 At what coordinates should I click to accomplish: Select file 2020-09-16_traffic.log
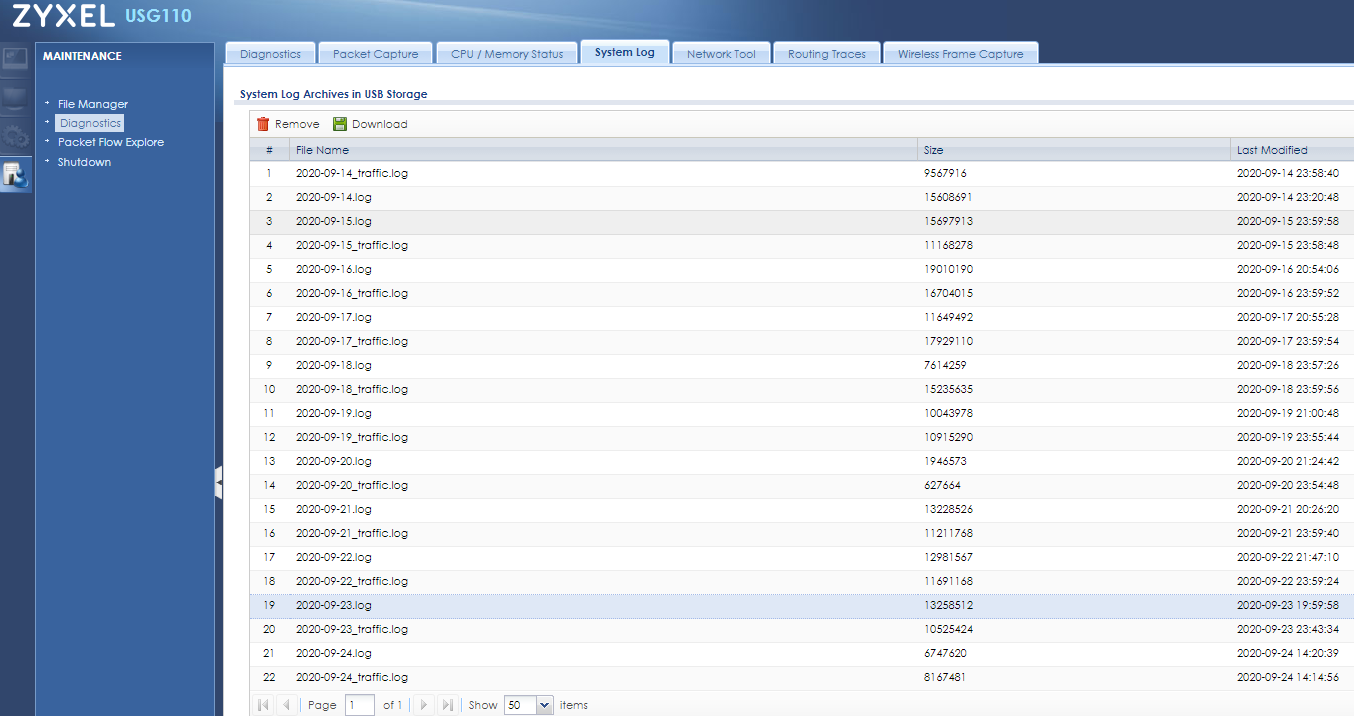pos(352,293)
